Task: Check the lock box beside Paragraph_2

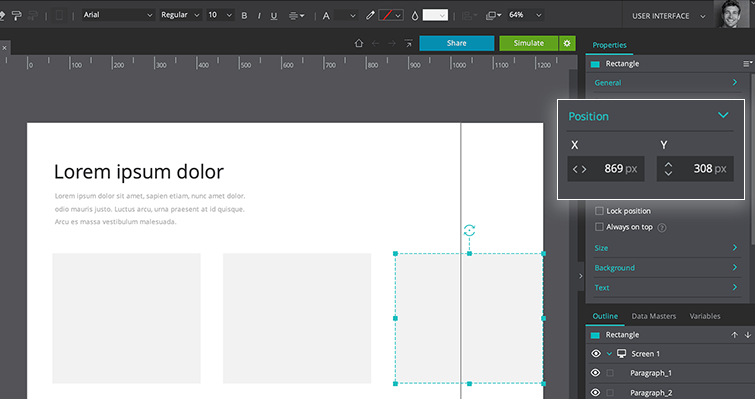Action: tap(610, 393)
